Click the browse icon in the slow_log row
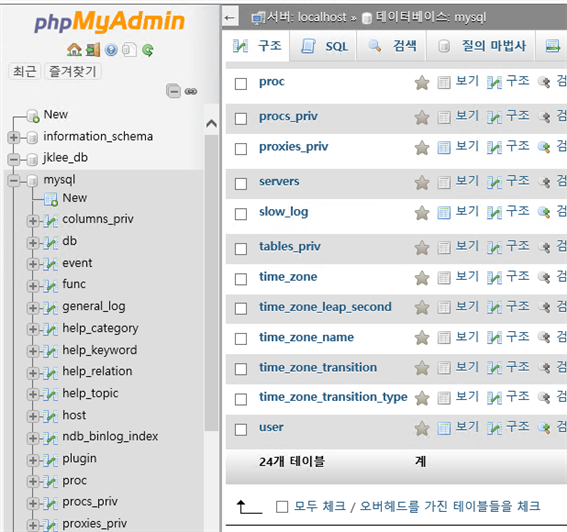 point(444,213)
